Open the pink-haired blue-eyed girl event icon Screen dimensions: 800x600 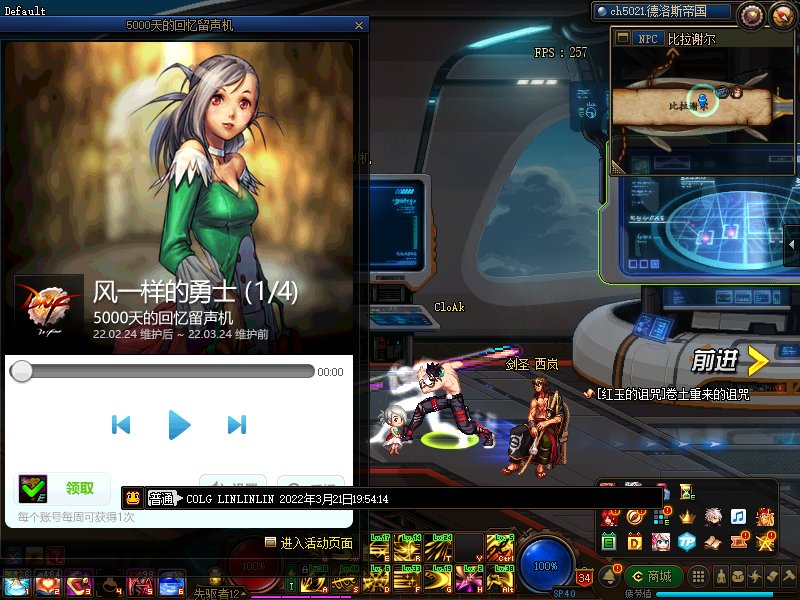tap(661, 542)
